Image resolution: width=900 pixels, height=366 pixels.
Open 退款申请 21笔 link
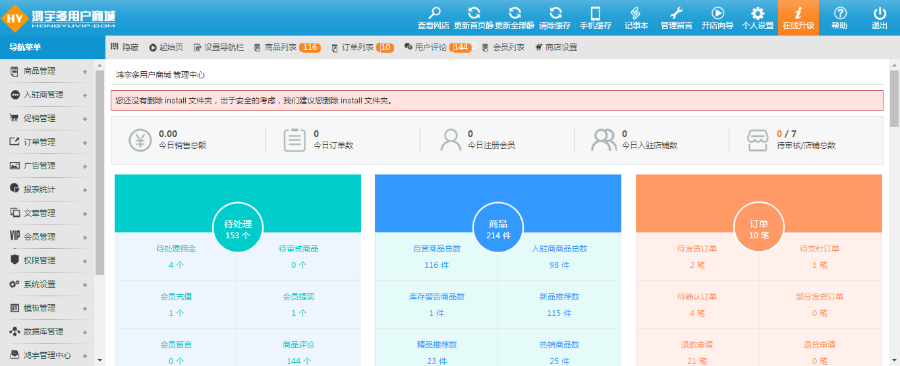pyautogui.click(x=697, y=353)
